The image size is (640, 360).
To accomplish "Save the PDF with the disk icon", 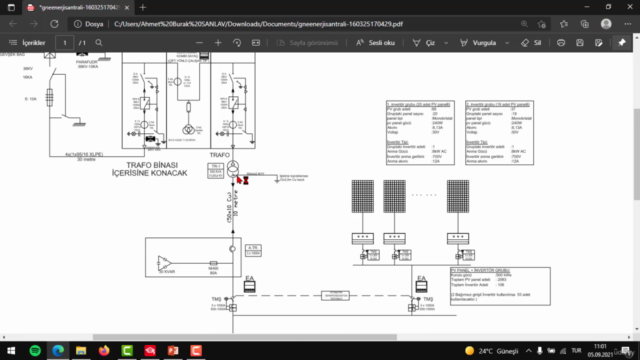I will (580, 42).
